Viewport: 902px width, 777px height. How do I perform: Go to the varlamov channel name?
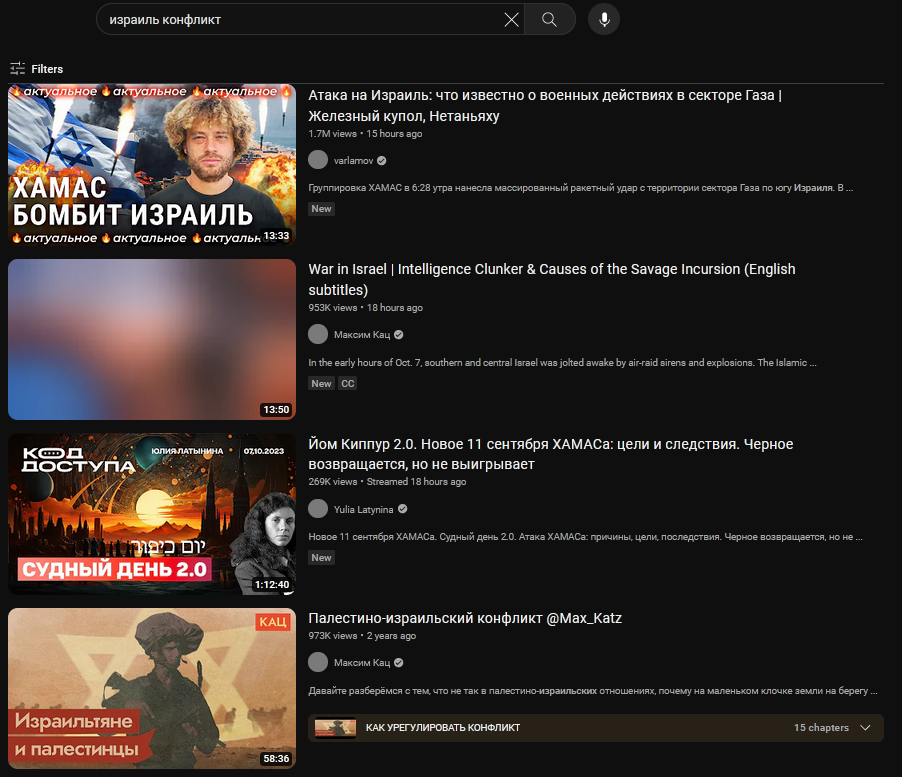click(353, 161)
